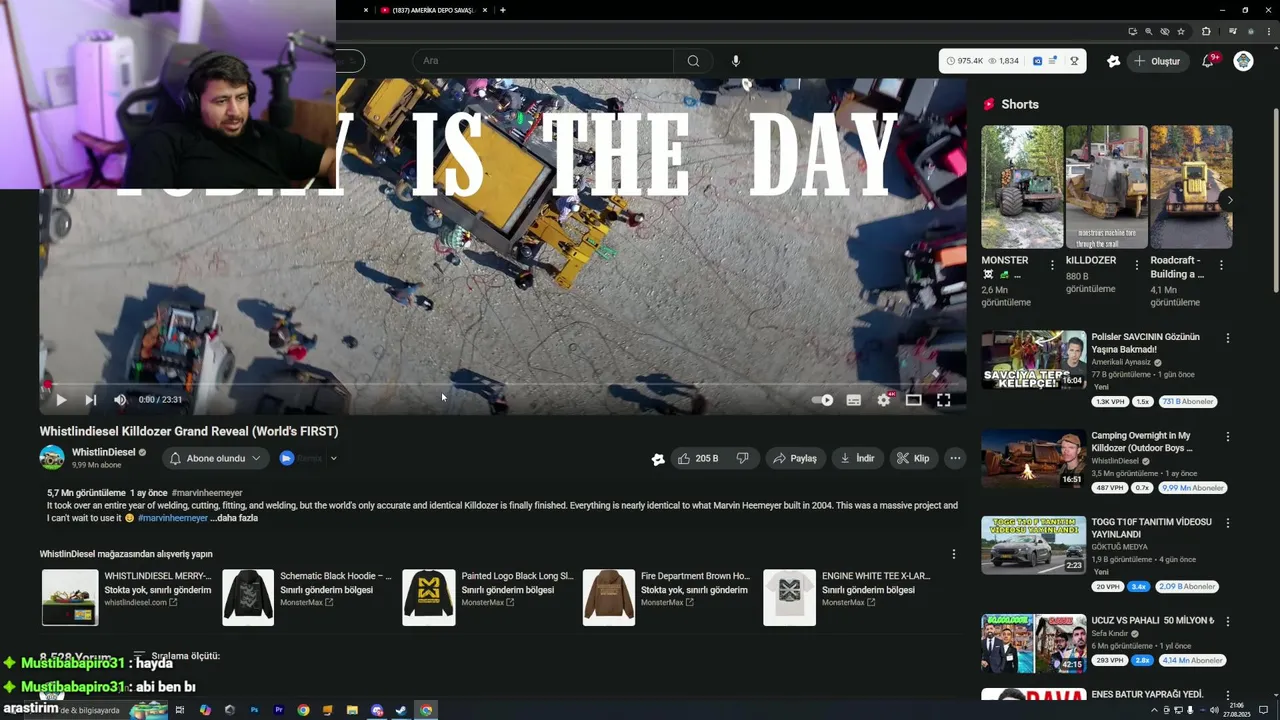Open options for the Camping Overnight video
The image size is (1280, 720).
pos(1228,437)
